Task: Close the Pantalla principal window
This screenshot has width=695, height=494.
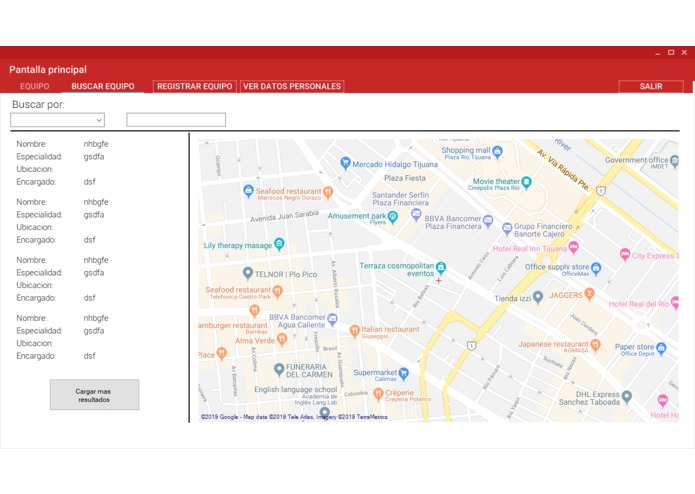Action: (x=684, y=52)
